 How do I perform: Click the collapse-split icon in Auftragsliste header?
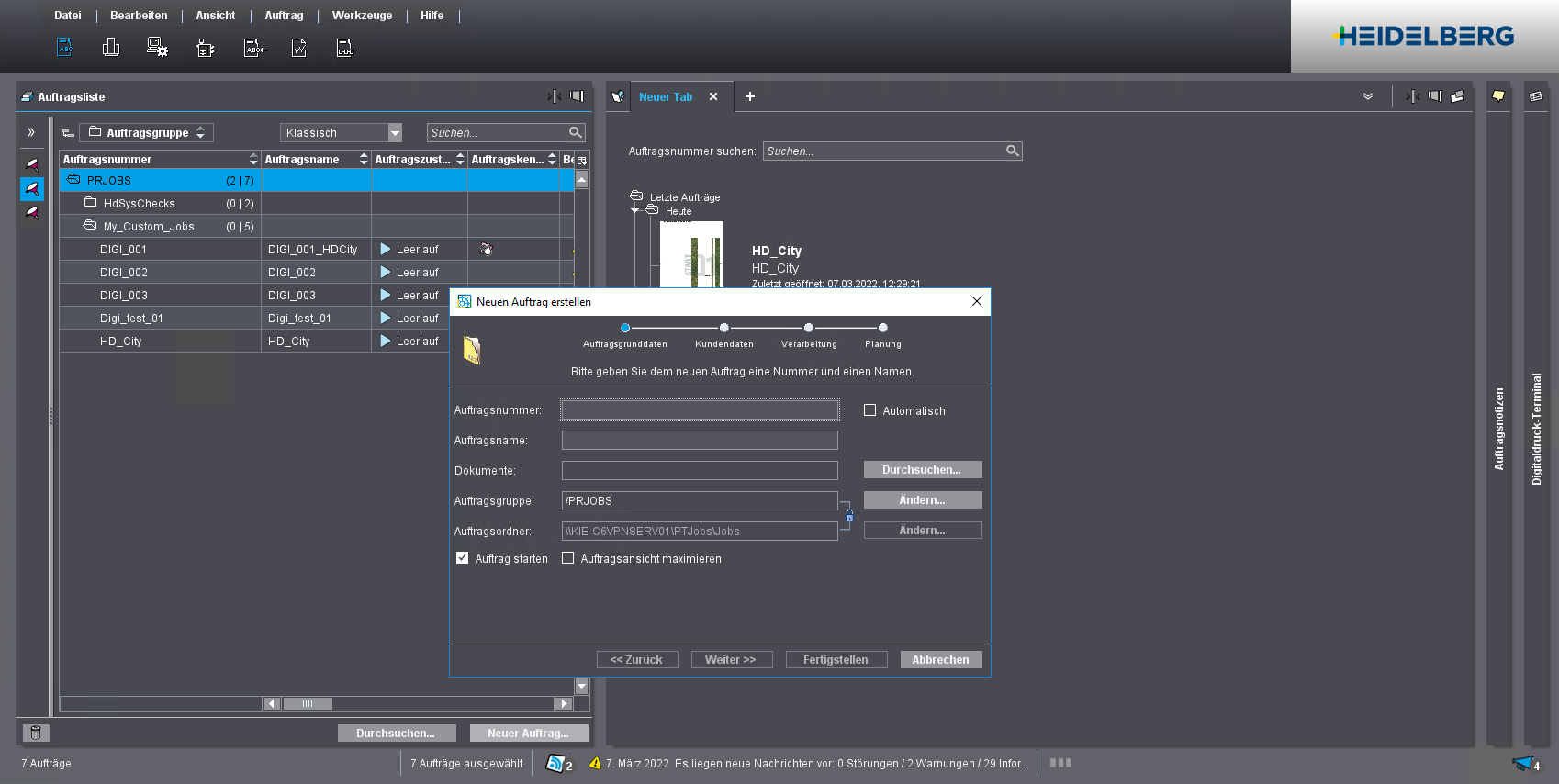pyautogui.click(x=555, y=96)
